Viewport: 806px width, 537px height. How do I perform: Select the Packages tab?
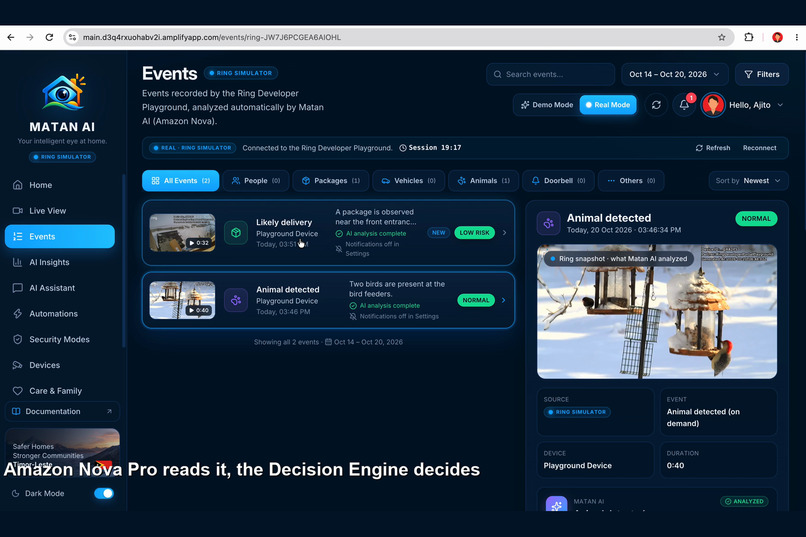pos(331,181)
